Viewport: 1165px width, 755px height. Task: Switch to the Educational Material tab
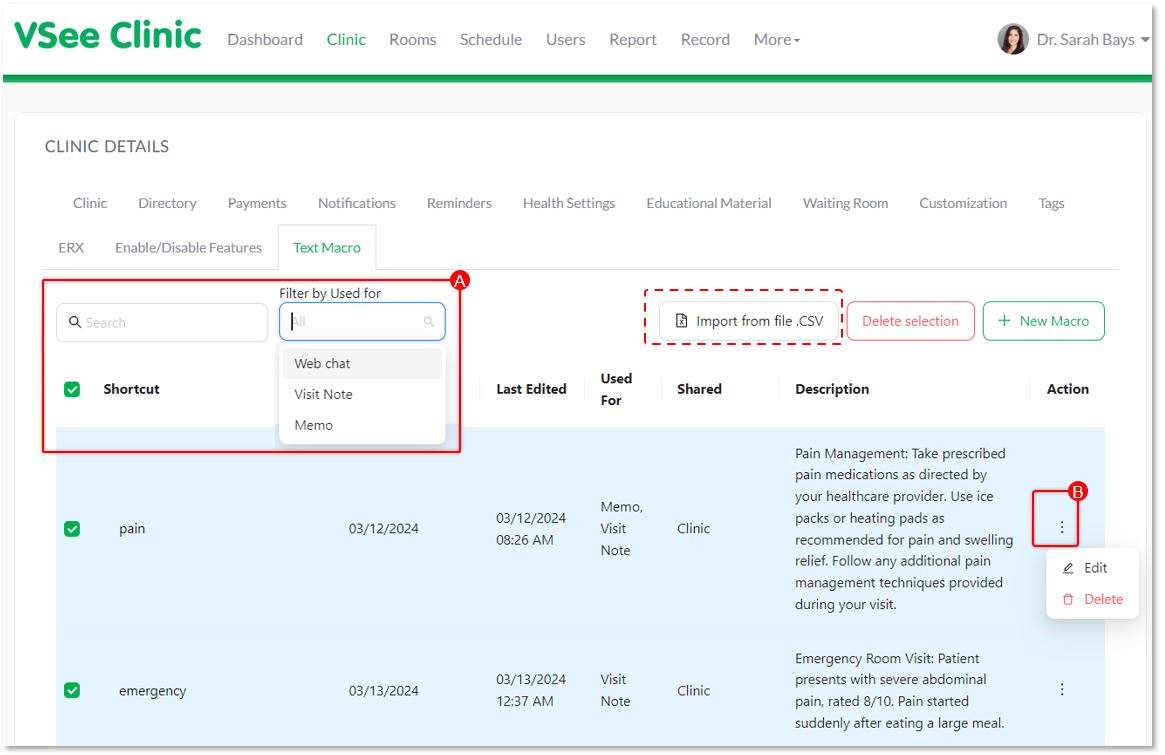[x=709, y=203]
